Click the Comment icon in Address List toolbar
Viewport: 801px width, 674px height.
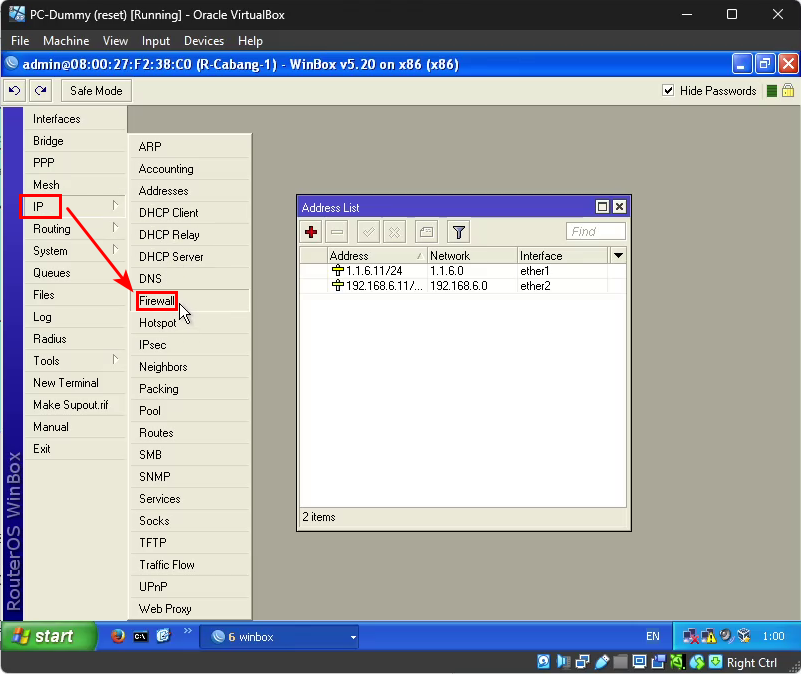[426, 232]
